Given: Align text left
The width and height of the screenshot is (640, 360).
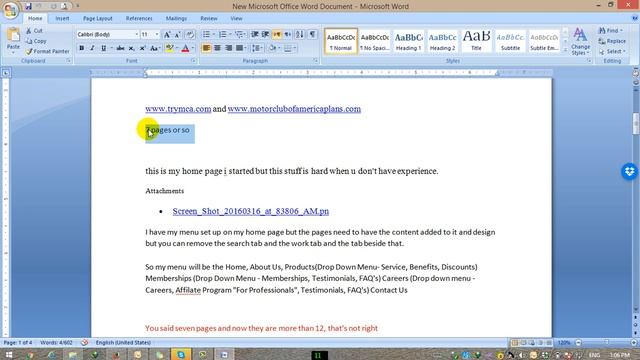Looking at the screenshot, I should tap(207, 48).
